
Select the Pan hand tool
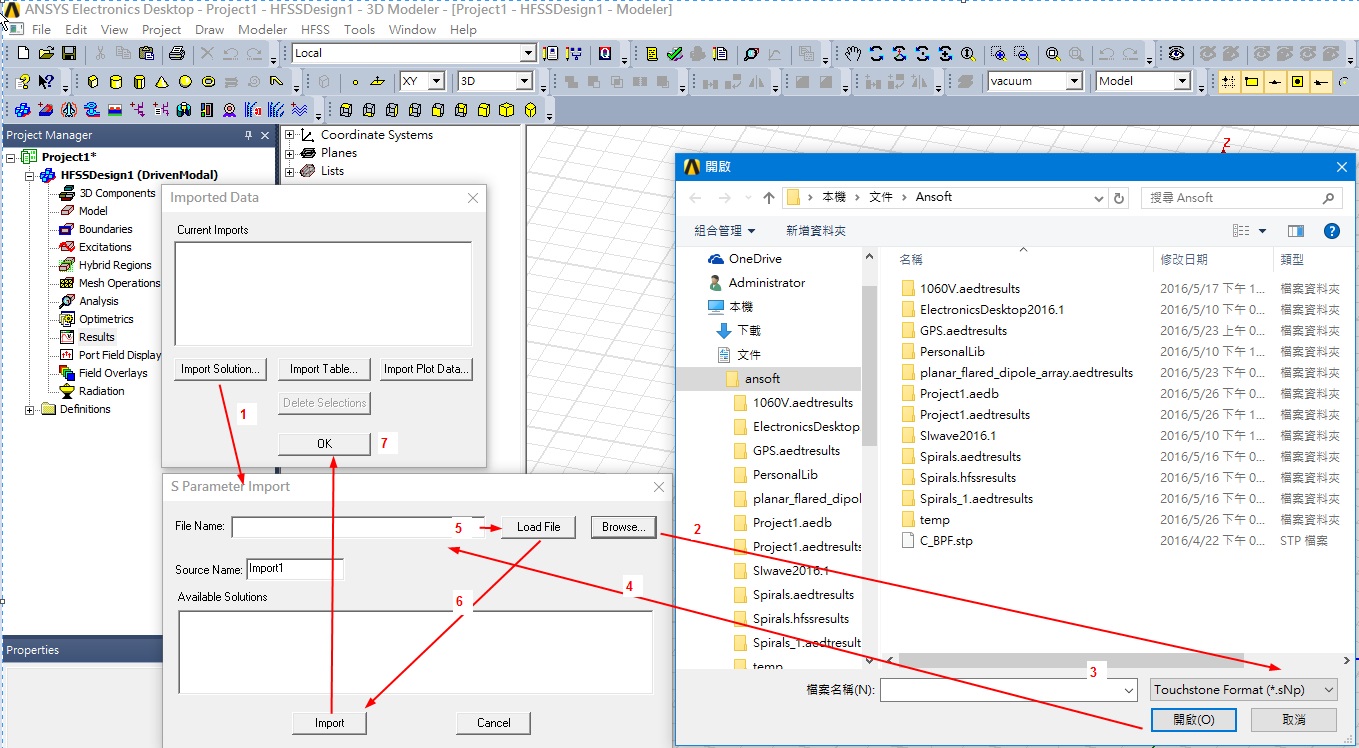click(852, 53)
